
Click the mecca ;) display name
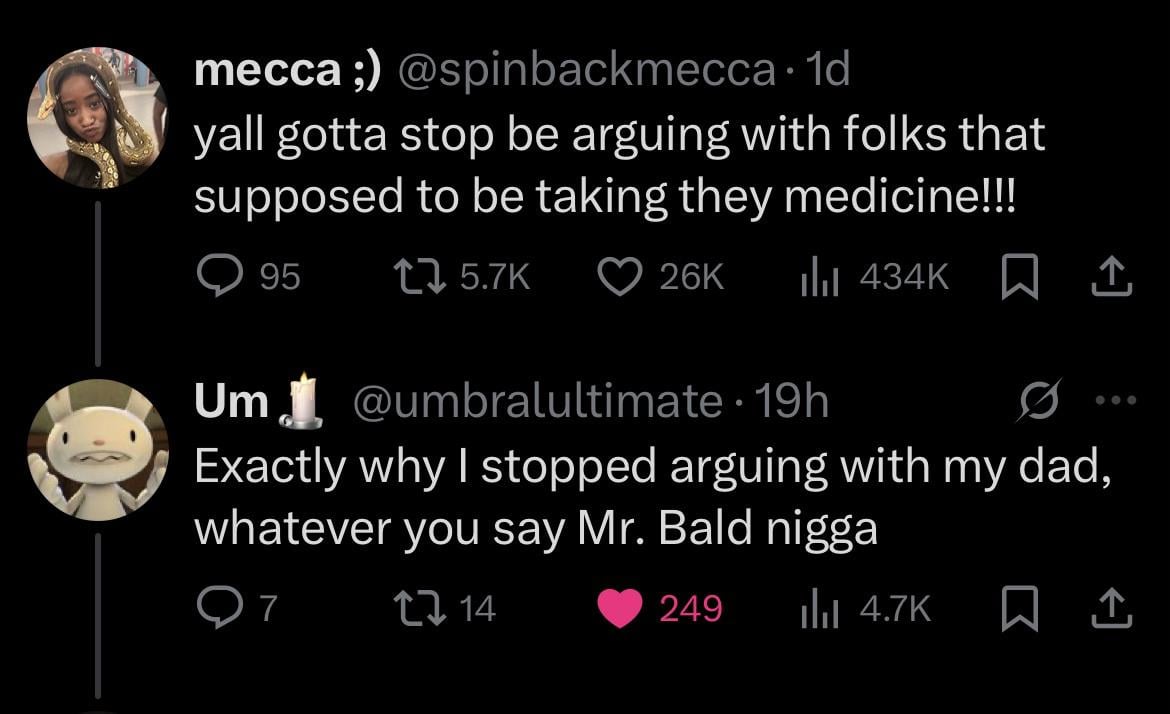tap(287, 69)
